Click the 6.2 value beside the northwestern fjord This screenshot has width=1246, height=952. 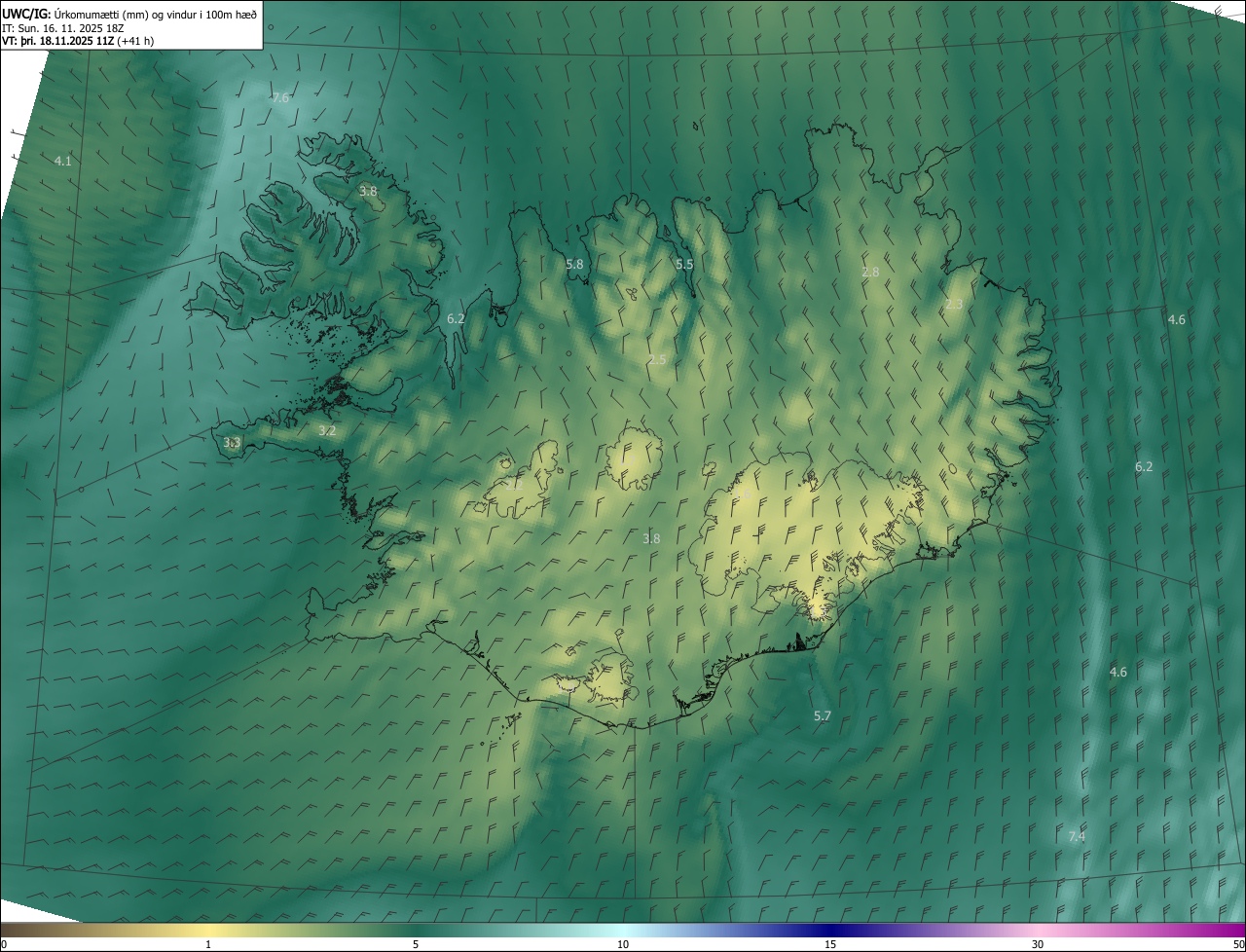pos(456,318)
